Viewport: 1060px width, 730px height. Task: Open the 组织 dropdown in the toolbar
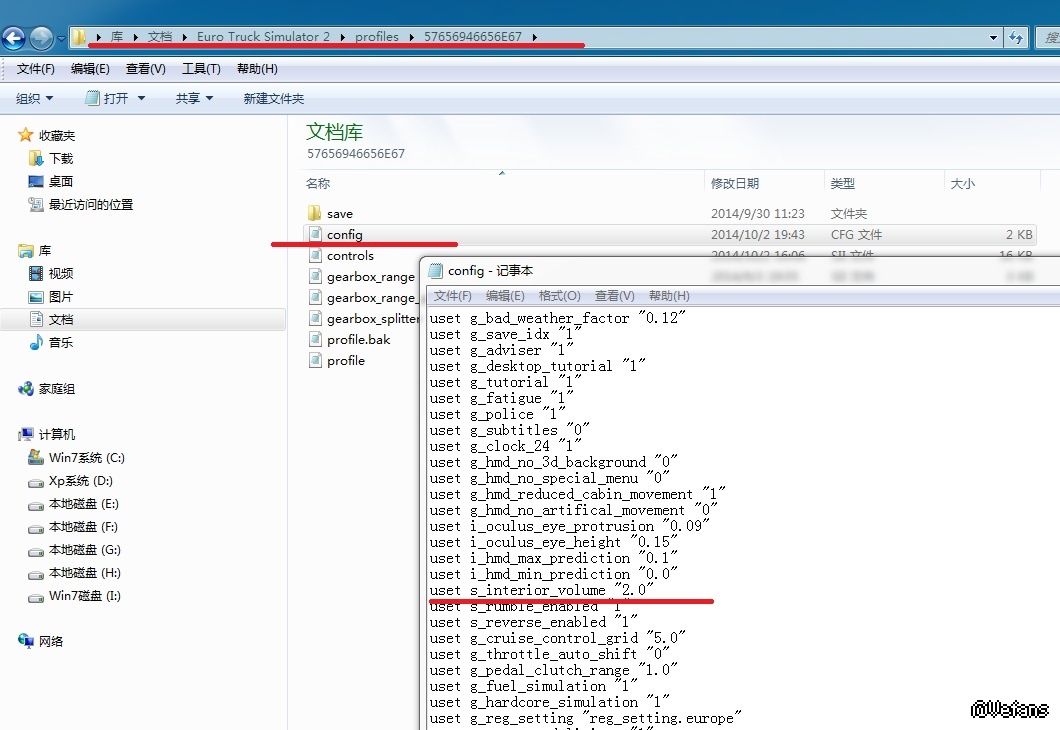point(34,99)
